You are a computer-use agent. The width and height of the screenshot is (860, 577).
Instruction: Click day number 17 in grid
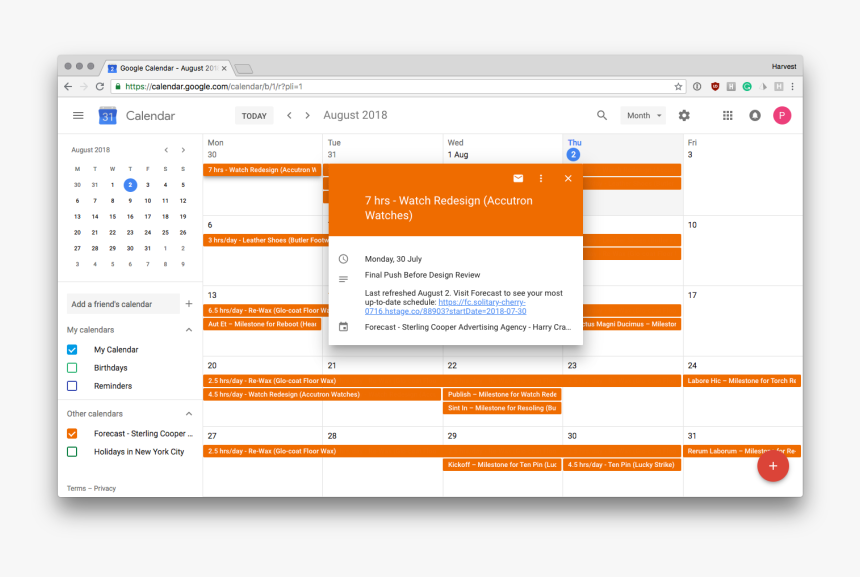[x=692, y=295]
